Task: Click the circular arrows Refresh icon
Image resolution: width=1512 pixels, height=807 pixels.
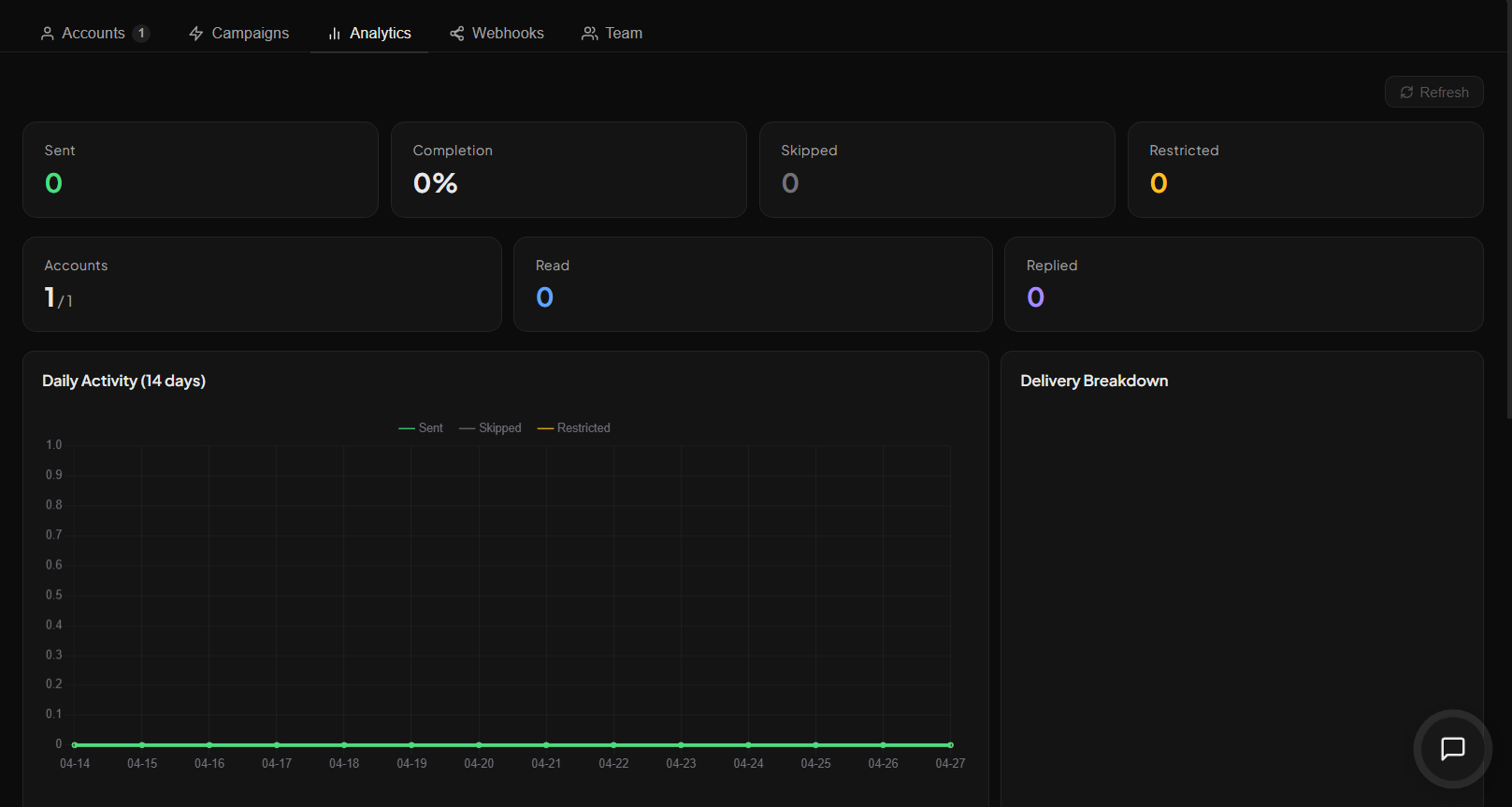Action: tap(1406, 93)
